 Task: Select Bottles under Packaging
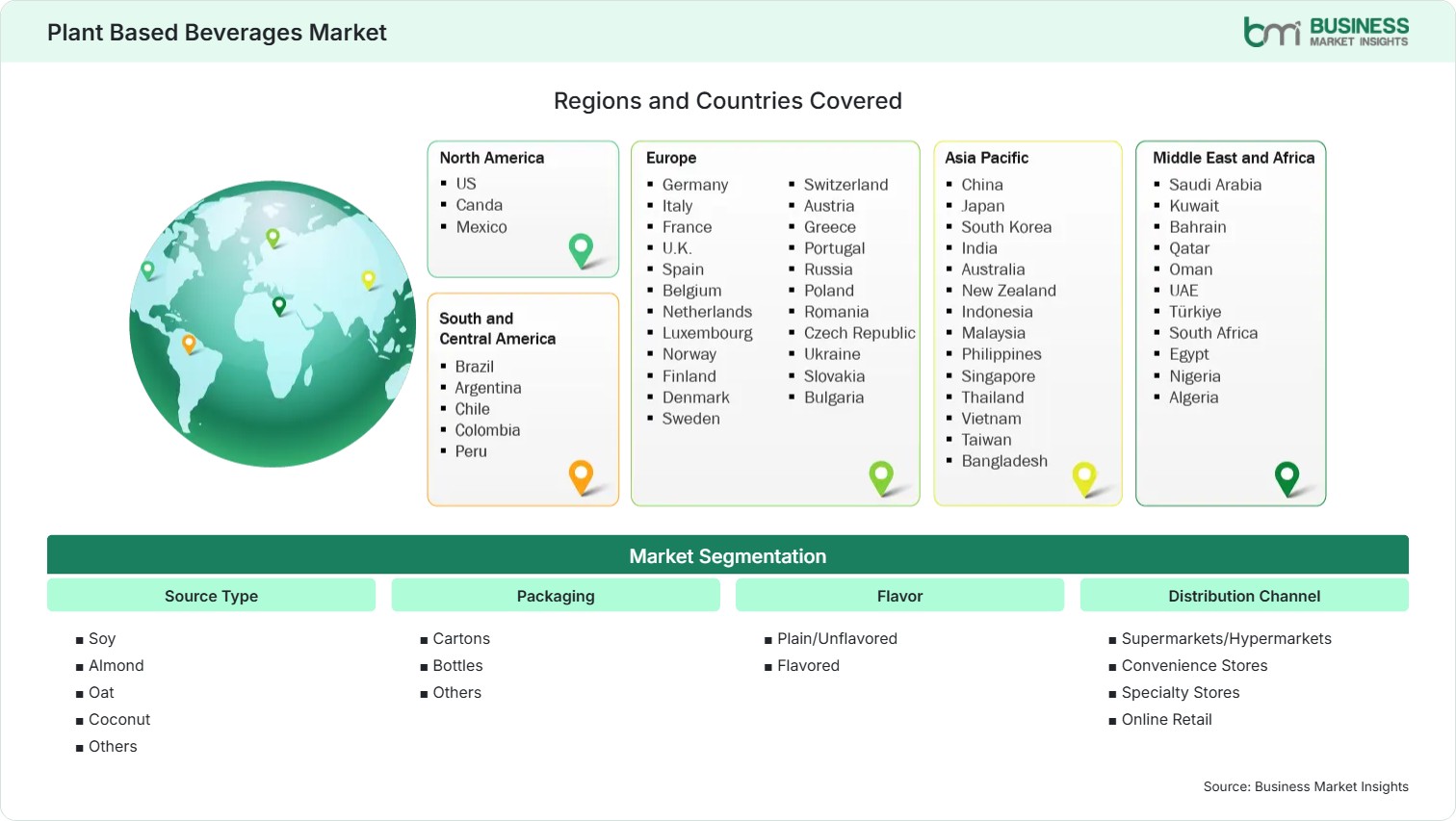pos(457,666)
